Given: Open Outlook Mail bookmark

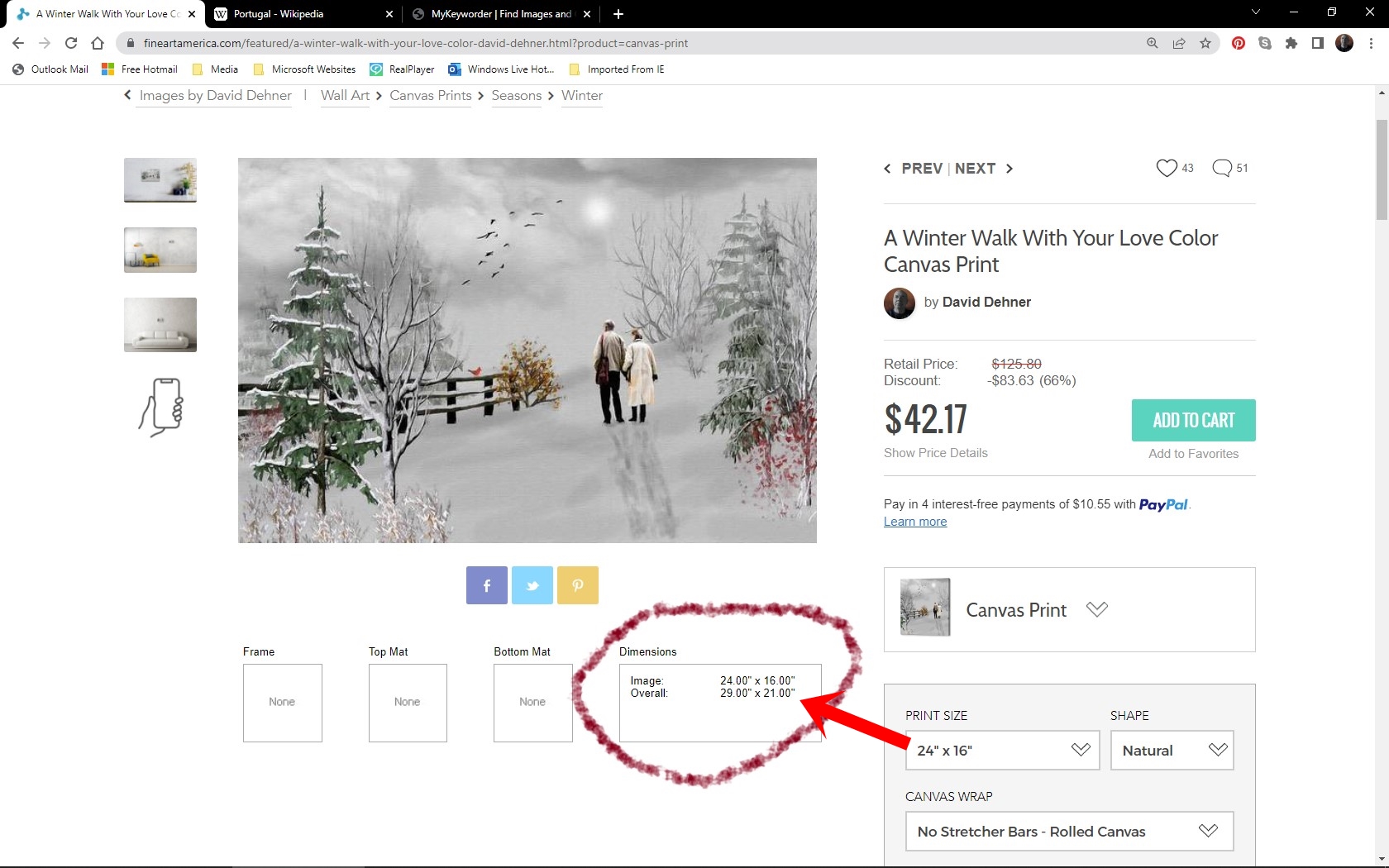Looking at the screenshot, I should point(50,69).
